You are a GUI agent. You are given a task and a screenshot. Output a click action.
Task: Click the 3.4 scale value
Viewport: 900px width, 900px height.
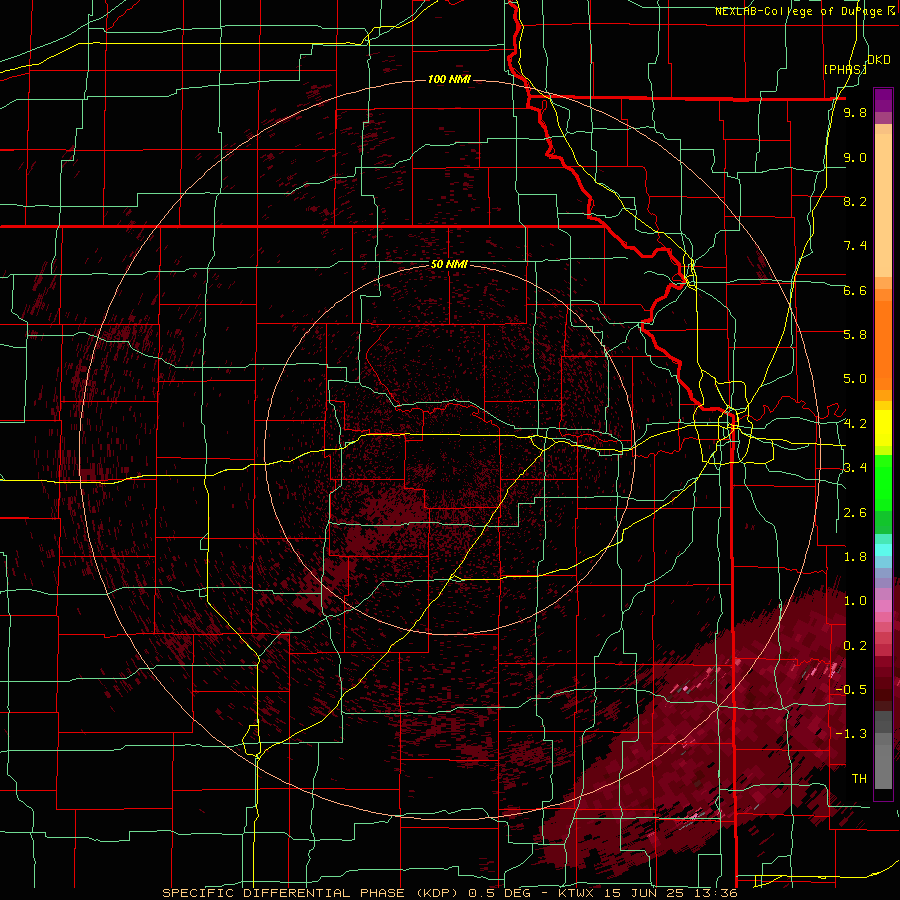855,468
